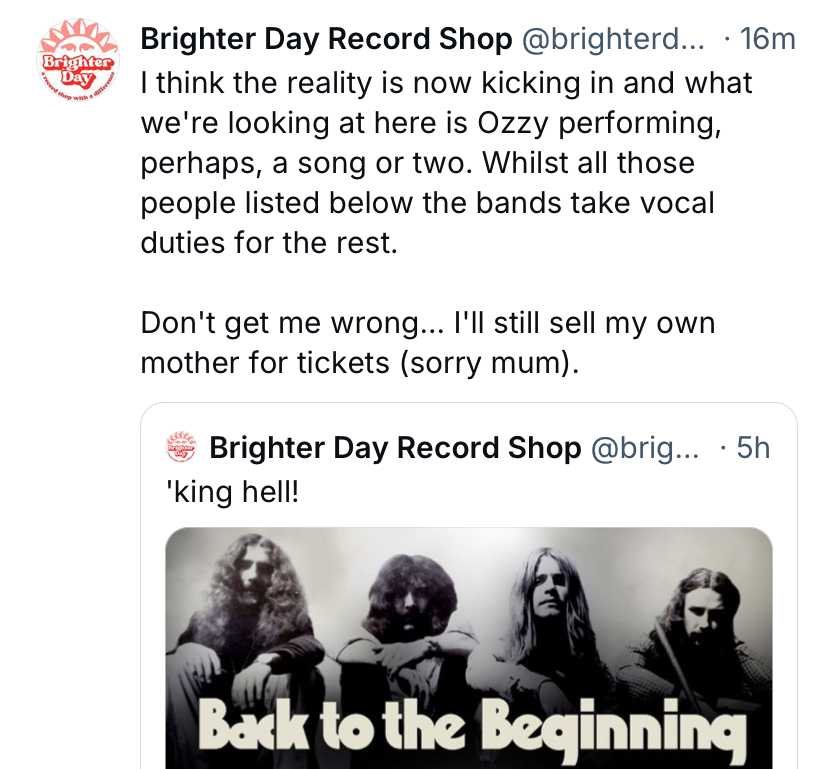This screenshot has height=769, width=828.
Task: Open the 16m post timestamp
Action: pyautogui.click(x=767, y=39)
